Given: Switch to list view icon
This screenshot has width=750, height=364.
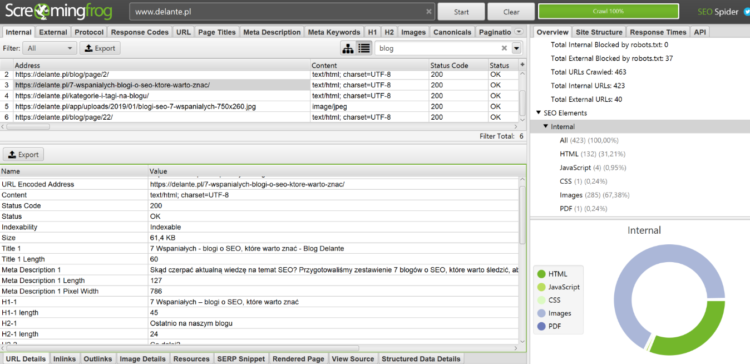Looking at the screenshot, I should (364, 48).
